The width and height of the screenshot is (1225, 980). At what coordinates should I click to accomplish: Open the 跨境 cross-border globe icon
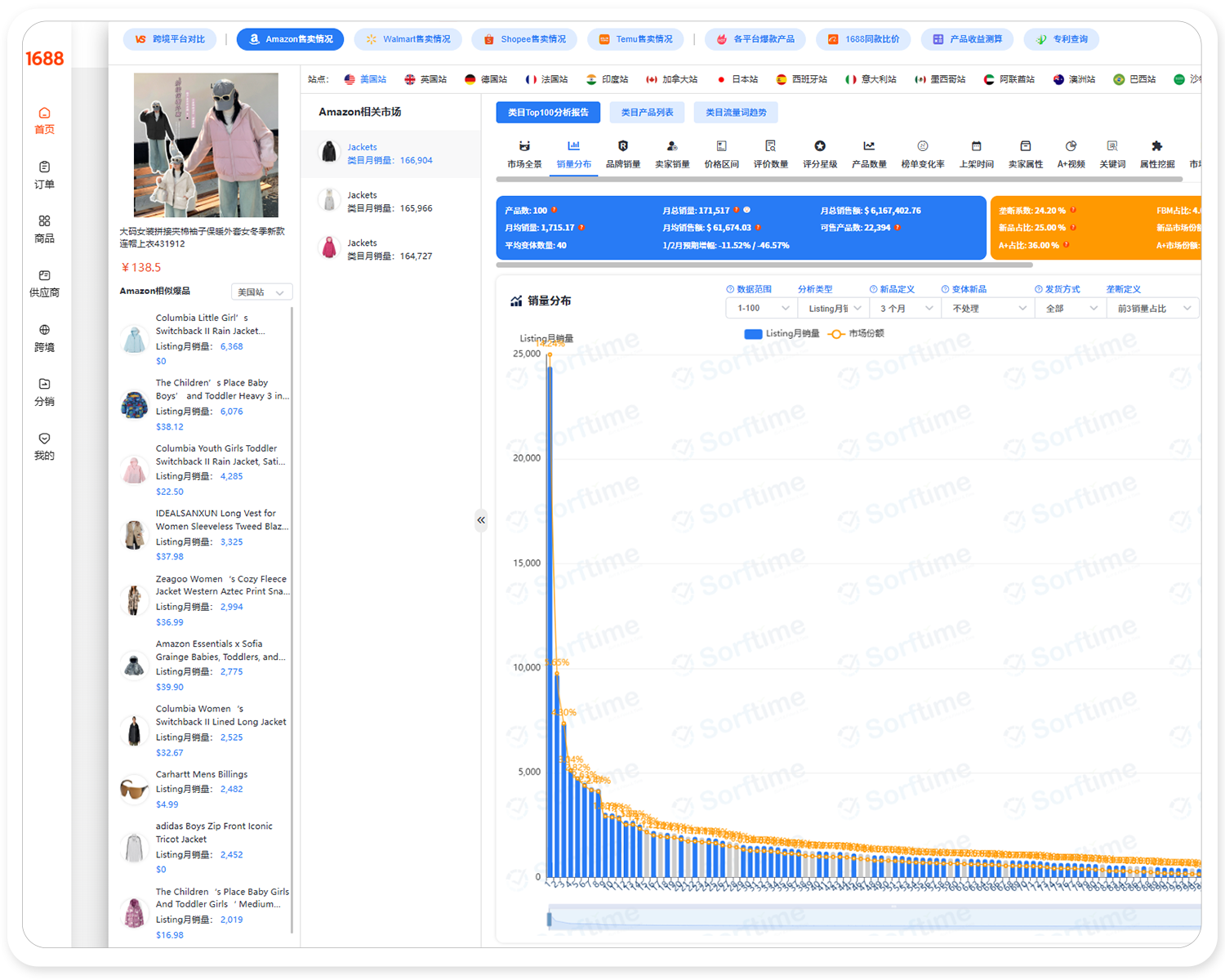point(44,331)
